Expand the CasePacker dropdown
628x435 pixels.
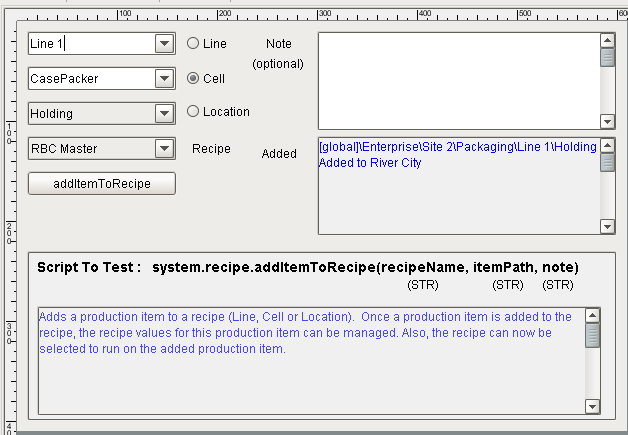(x=164, y=78)
